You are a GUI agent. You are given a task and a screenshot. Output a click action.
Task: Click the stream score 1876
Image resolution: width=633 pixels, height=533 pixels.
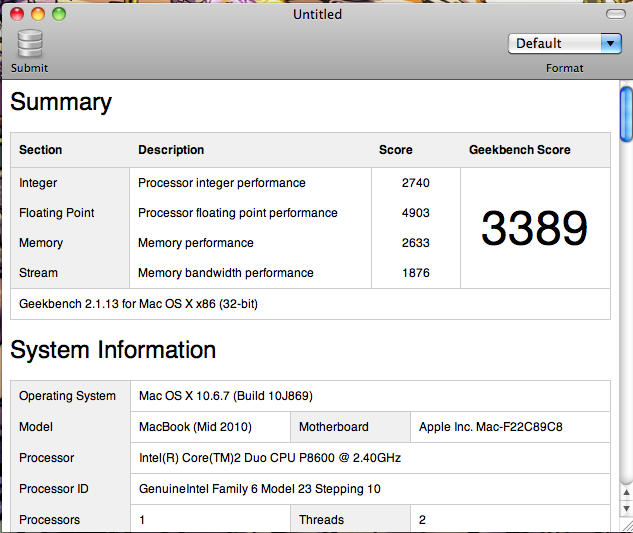416,273
